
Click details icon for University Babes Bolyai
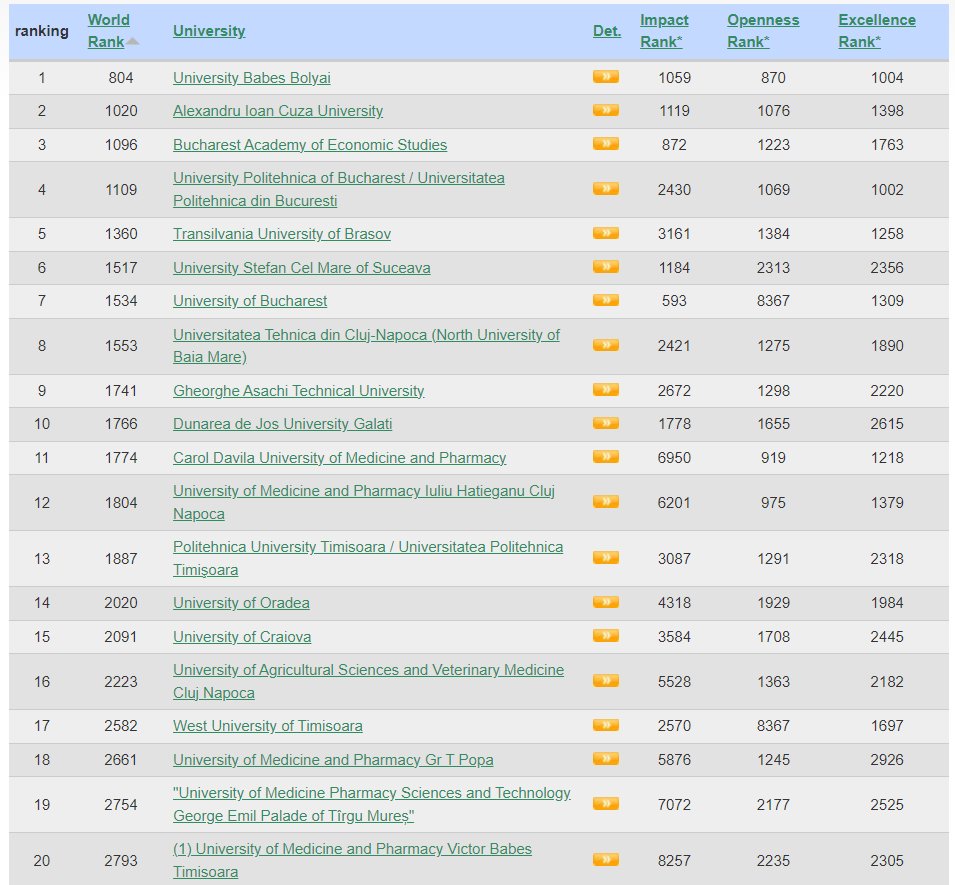pos(605,77)
